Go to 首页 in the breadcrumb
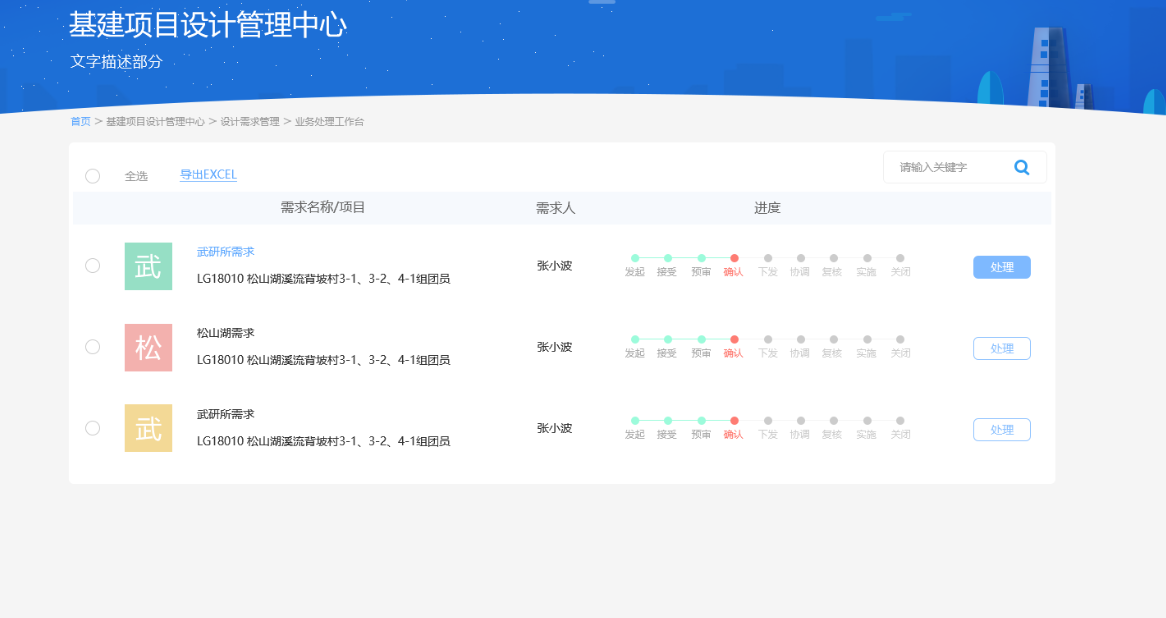 pos(80,121)
